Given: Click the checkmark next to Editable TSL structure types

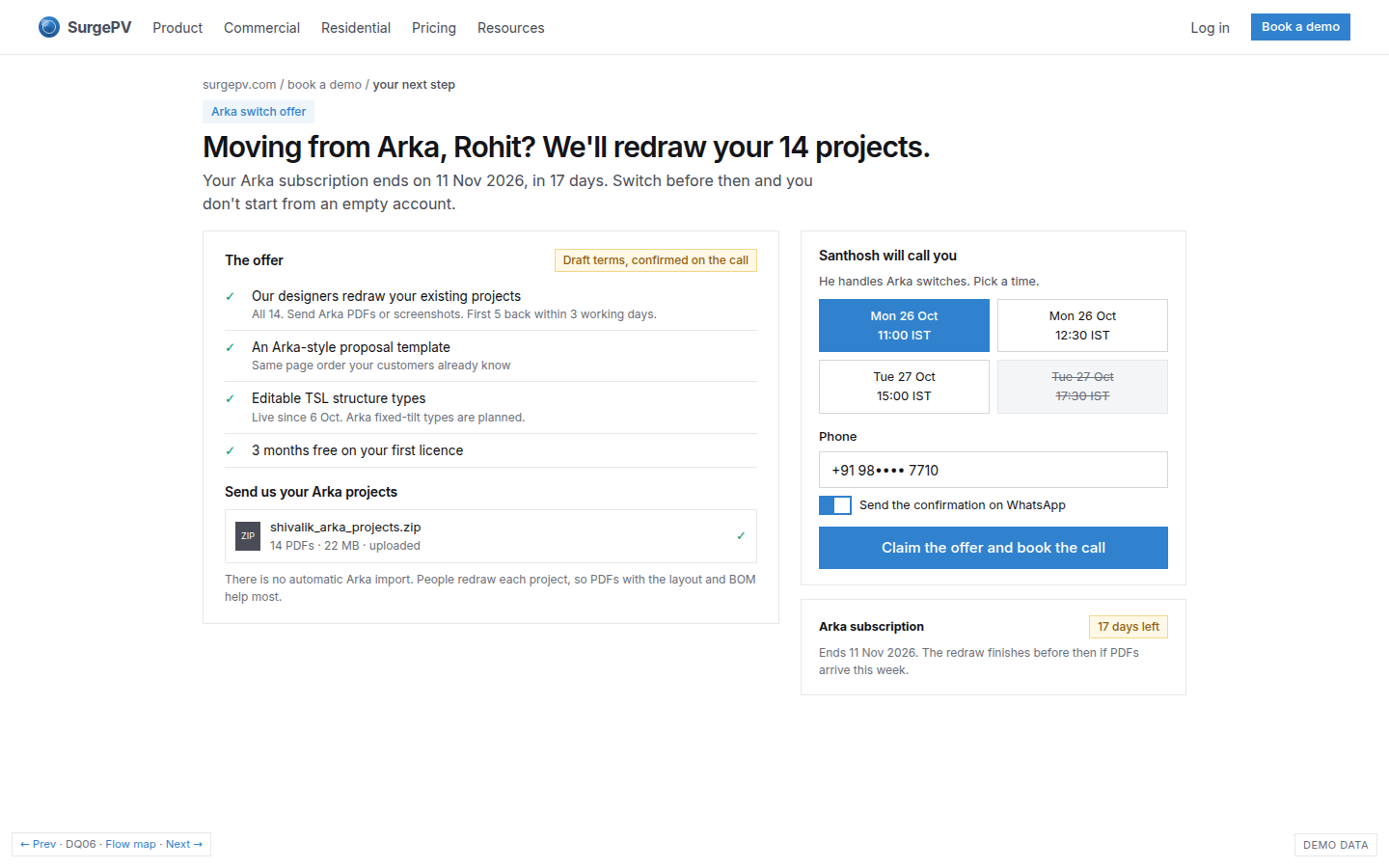Looking at the screenshot, I should click(x=230, y=398).
